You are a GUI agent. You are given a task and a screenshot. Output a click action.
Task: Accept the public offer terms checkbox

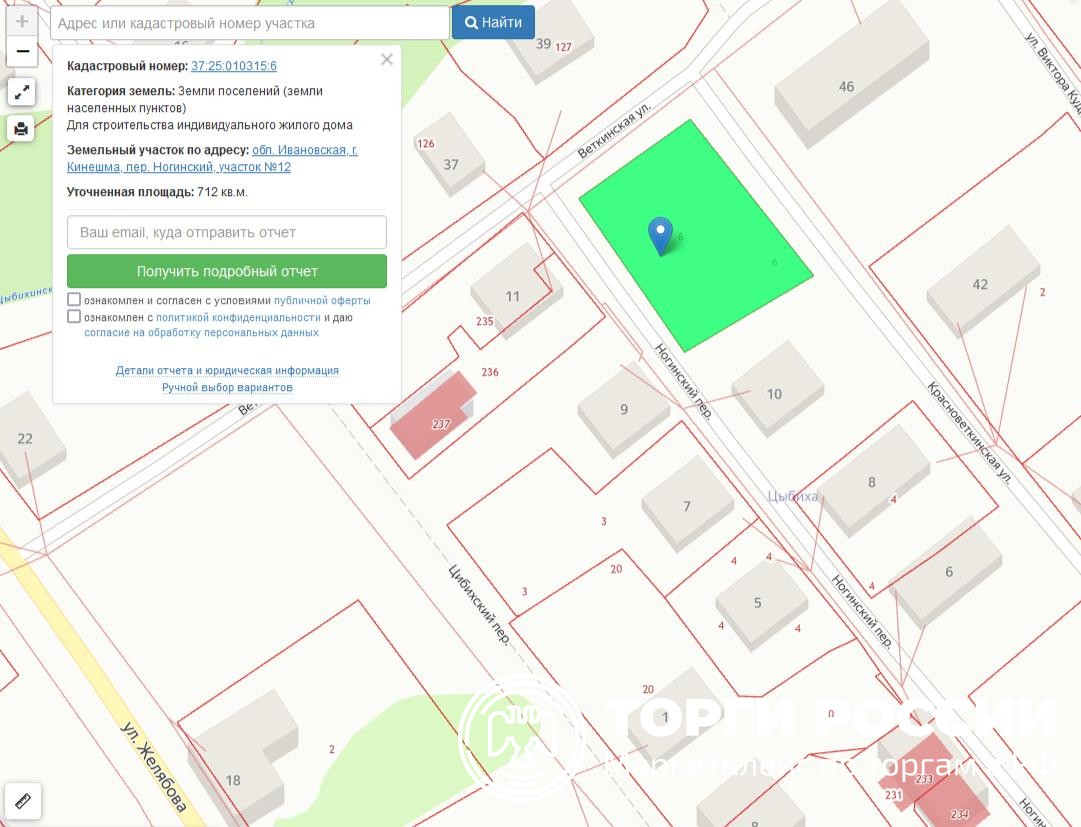click(74, 300)
